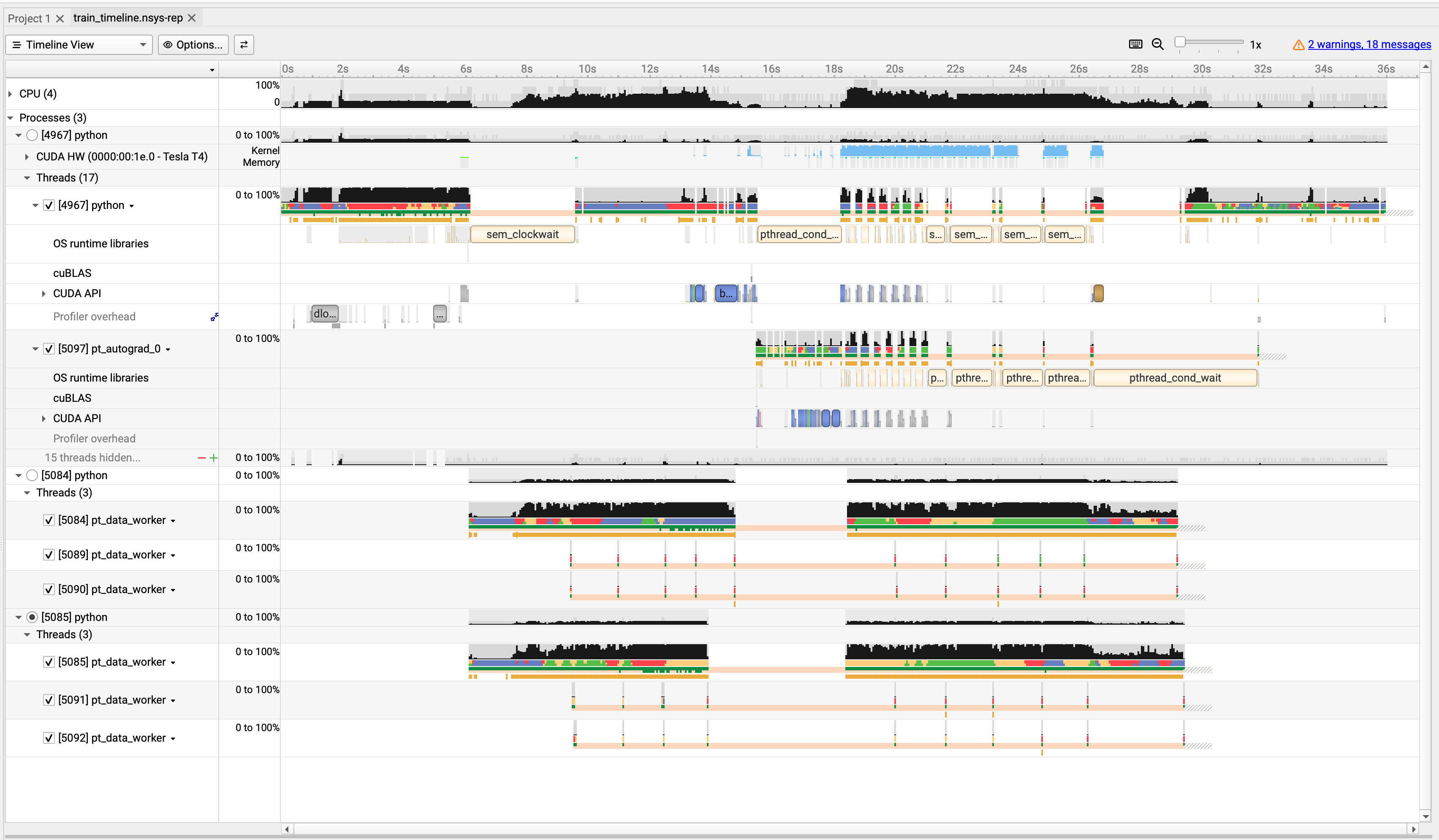Select the sem_clockwait timeline block
Image resolution: width=1439 pixels, height=840 pixels.
(x=522, y=234)
